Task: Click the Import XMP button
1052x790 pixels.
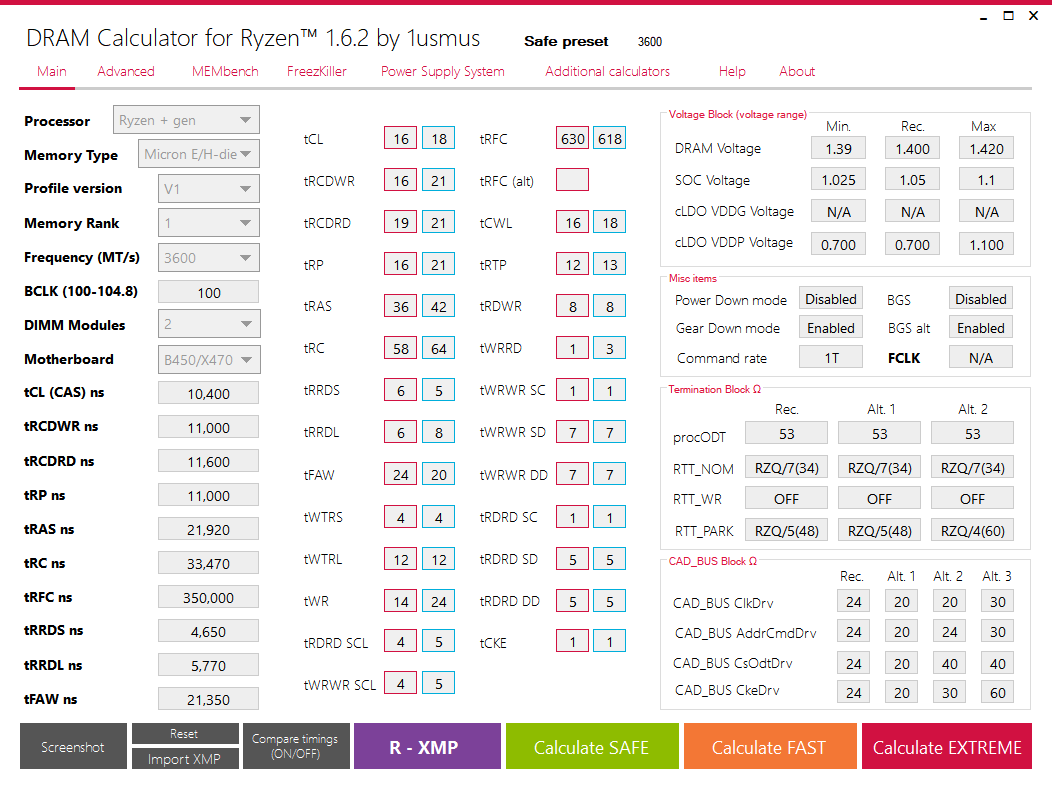Action: 185,759
